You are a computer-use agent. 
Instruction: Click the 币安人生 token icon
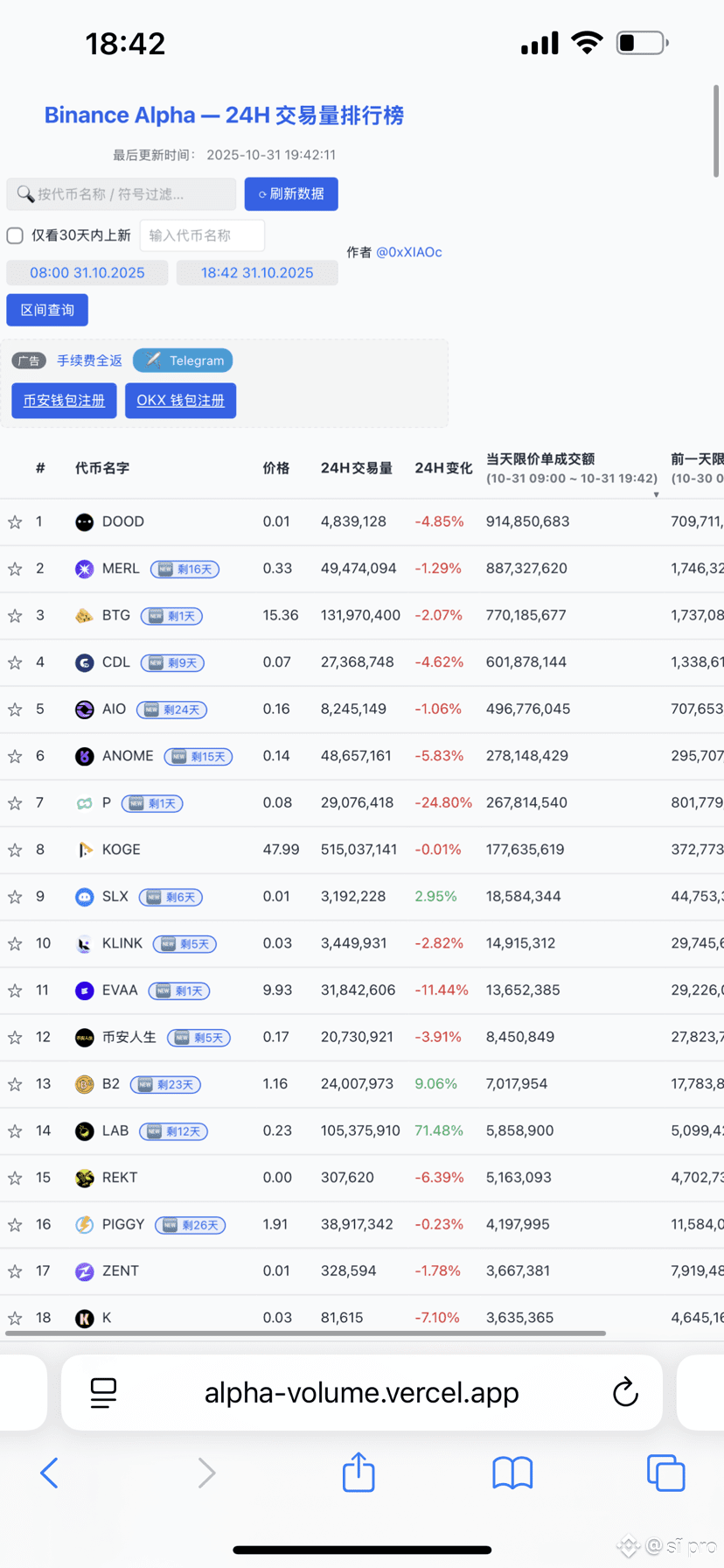click(x=84, y=1038)
